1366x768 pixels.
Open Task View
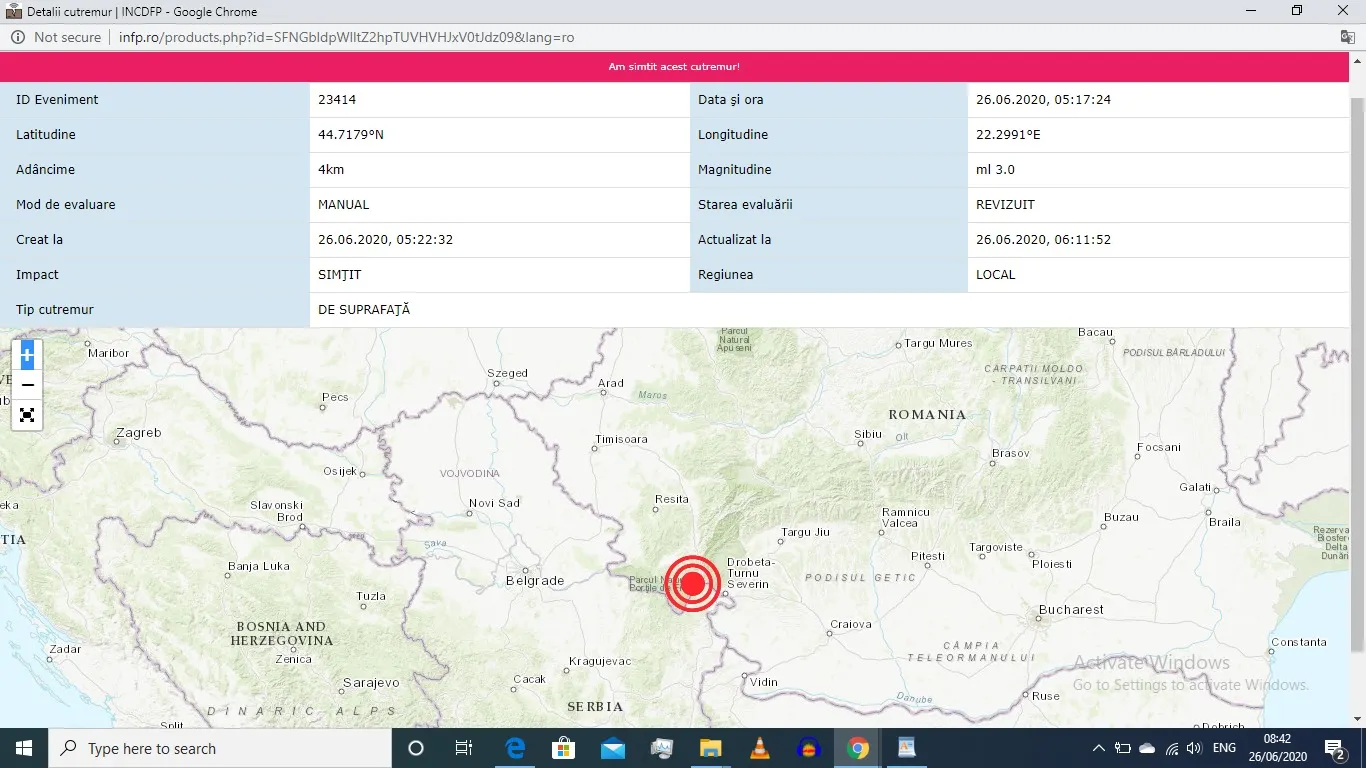(464, 748)
